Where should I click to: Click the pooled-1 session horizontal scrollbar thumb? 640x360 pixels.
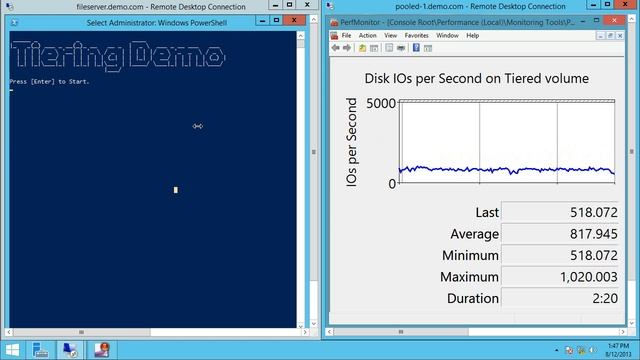(401, 332)
